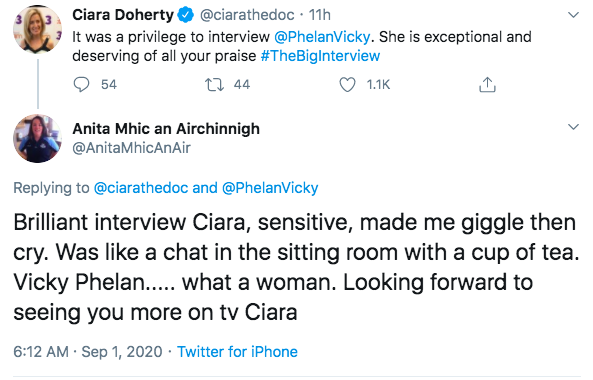Click the reply speech-bubble icon on Ciara's tweet

[81, 85]
